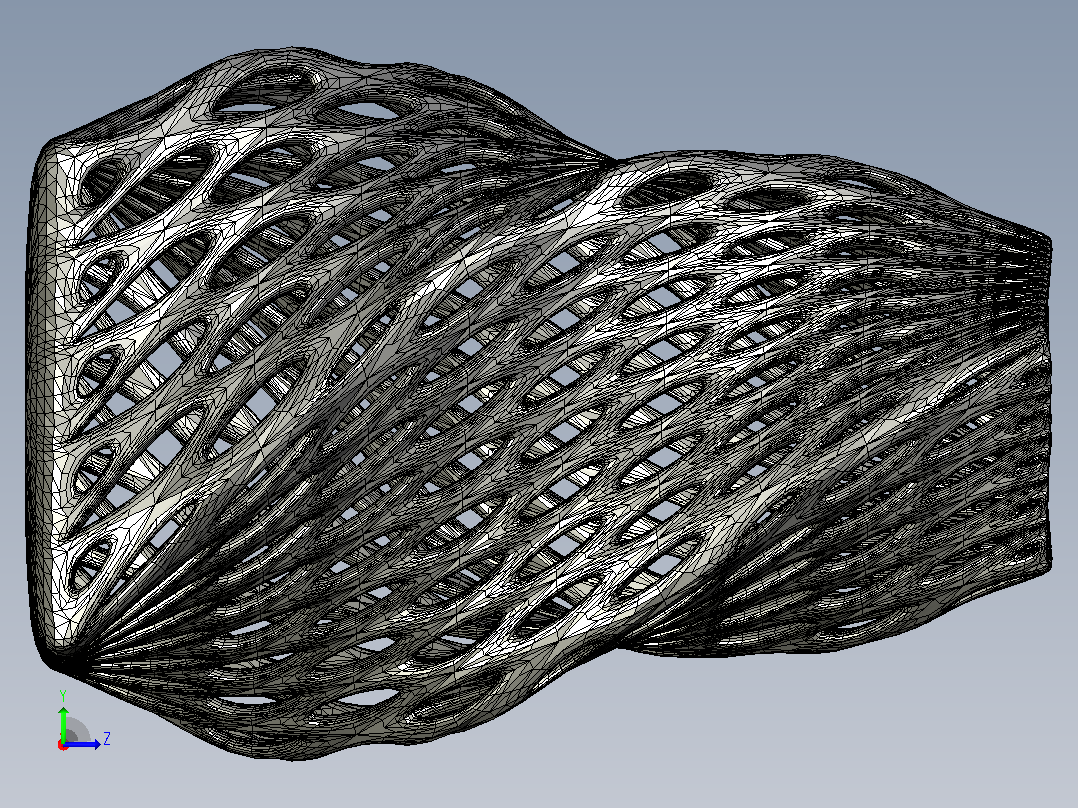Click the green Y axis arrow of the triad
This screenshot has width=1078, height=808.
click(x=63, y=723)
